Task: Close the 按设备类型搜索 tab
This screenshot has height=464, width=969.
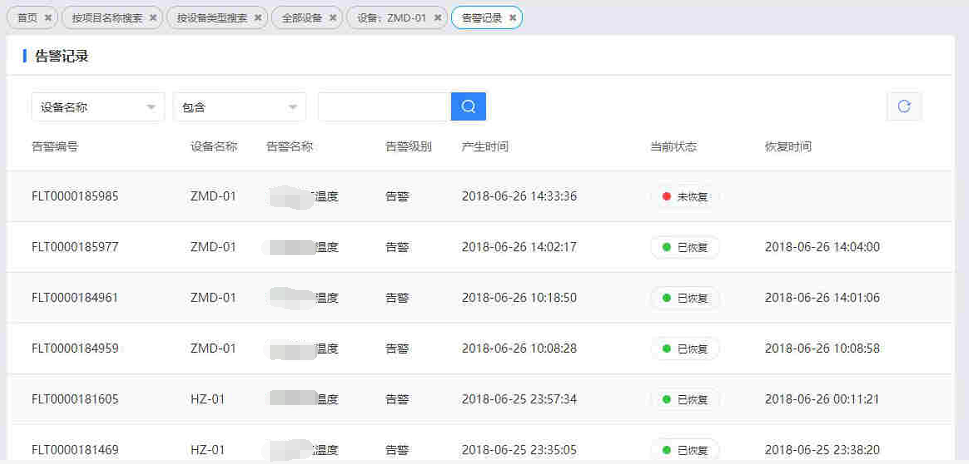Action: (257, 18)
